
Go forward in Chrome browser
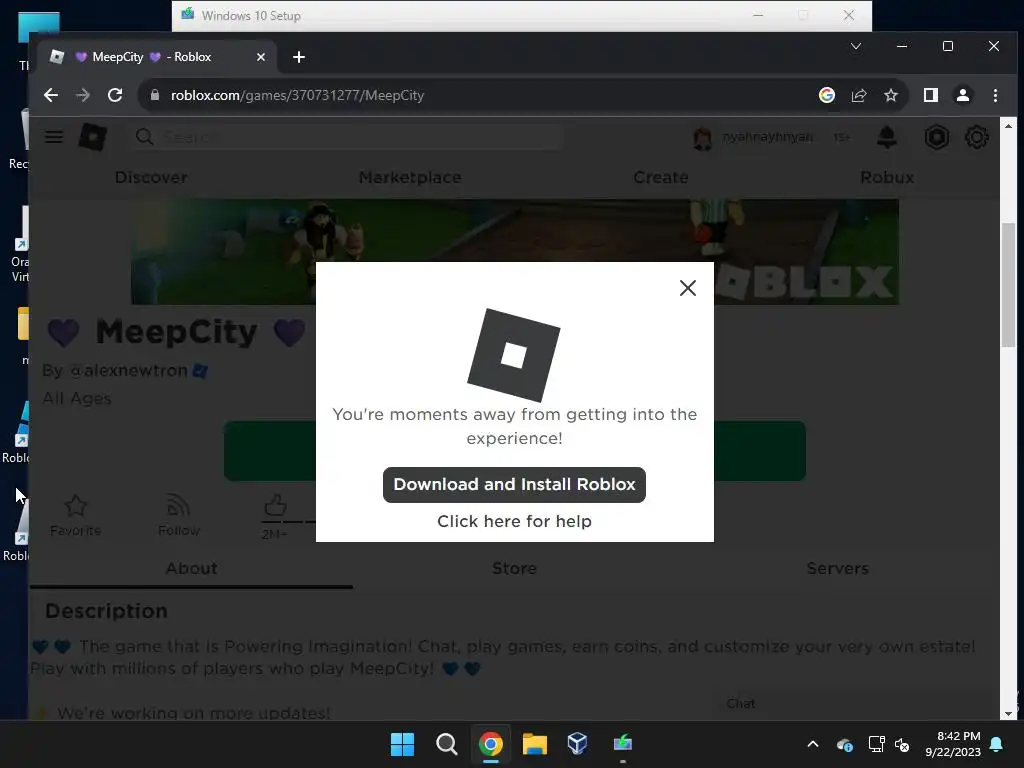pos(83,95)
